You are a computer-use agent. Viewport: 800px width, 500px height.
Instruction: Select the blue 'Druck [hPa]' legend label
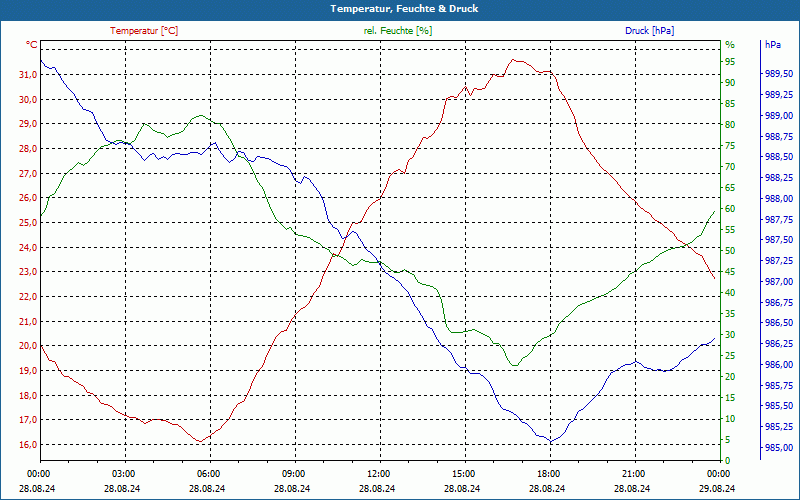(x=649, y=31)
